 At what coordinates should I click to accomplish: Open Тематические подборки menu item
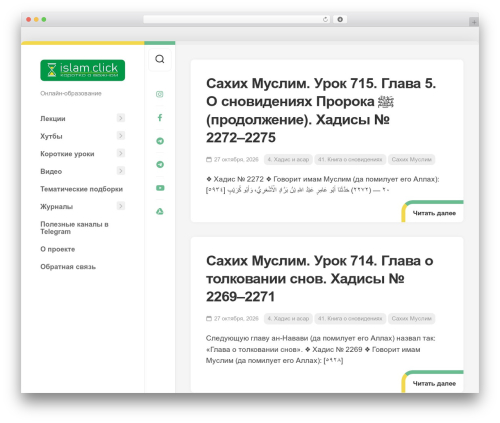(82, 189)
